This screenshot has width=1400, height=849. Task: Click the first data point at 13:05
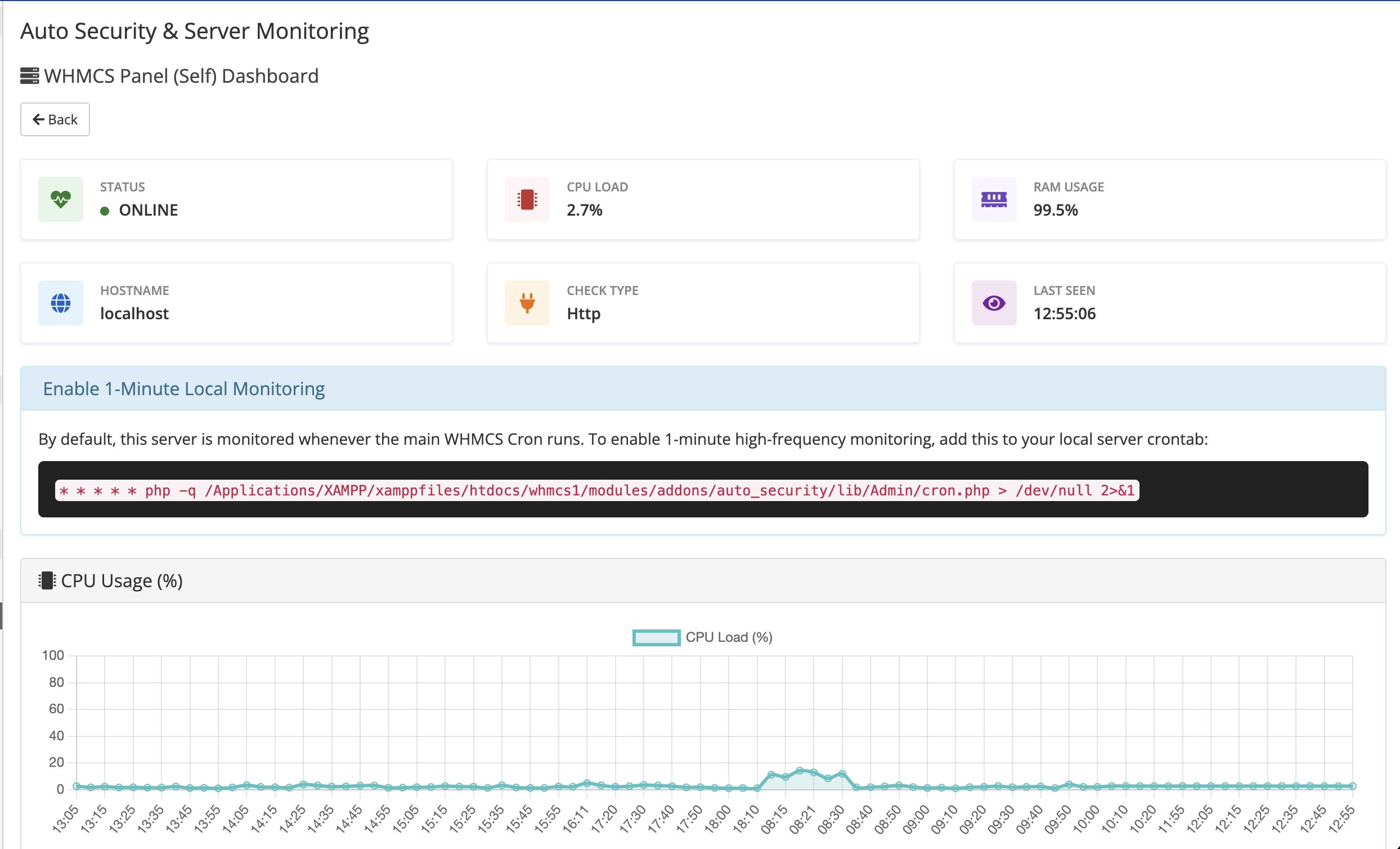(77, 786)
